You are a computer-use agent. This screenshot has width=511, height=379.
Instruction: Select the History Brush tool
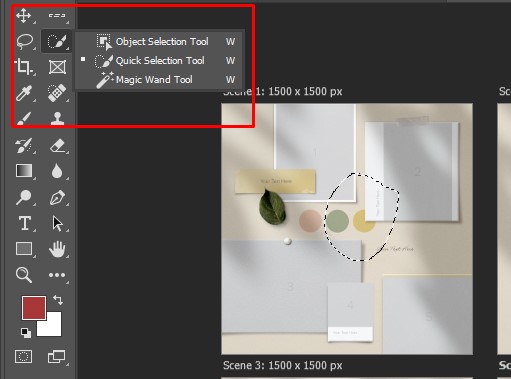point(24,146)
